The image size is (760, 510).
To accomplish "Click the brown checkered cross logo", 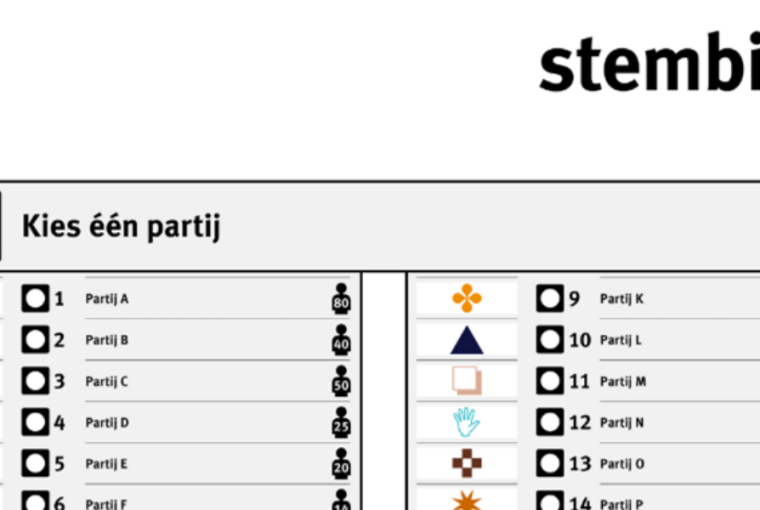I will tap(467, 463).
